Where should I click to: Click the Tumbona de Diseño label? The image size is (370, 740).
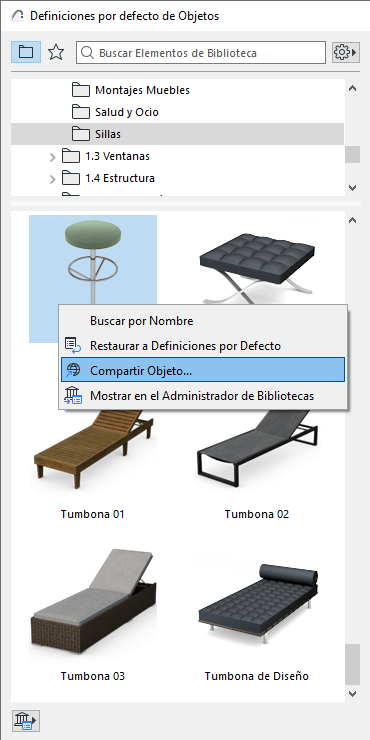coord(257,676)
